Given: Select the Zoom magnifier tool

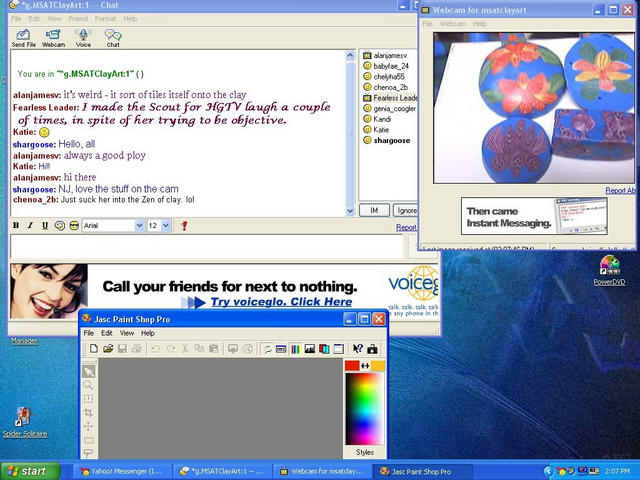Looking at the screenshot, I should tap(88, 385).
